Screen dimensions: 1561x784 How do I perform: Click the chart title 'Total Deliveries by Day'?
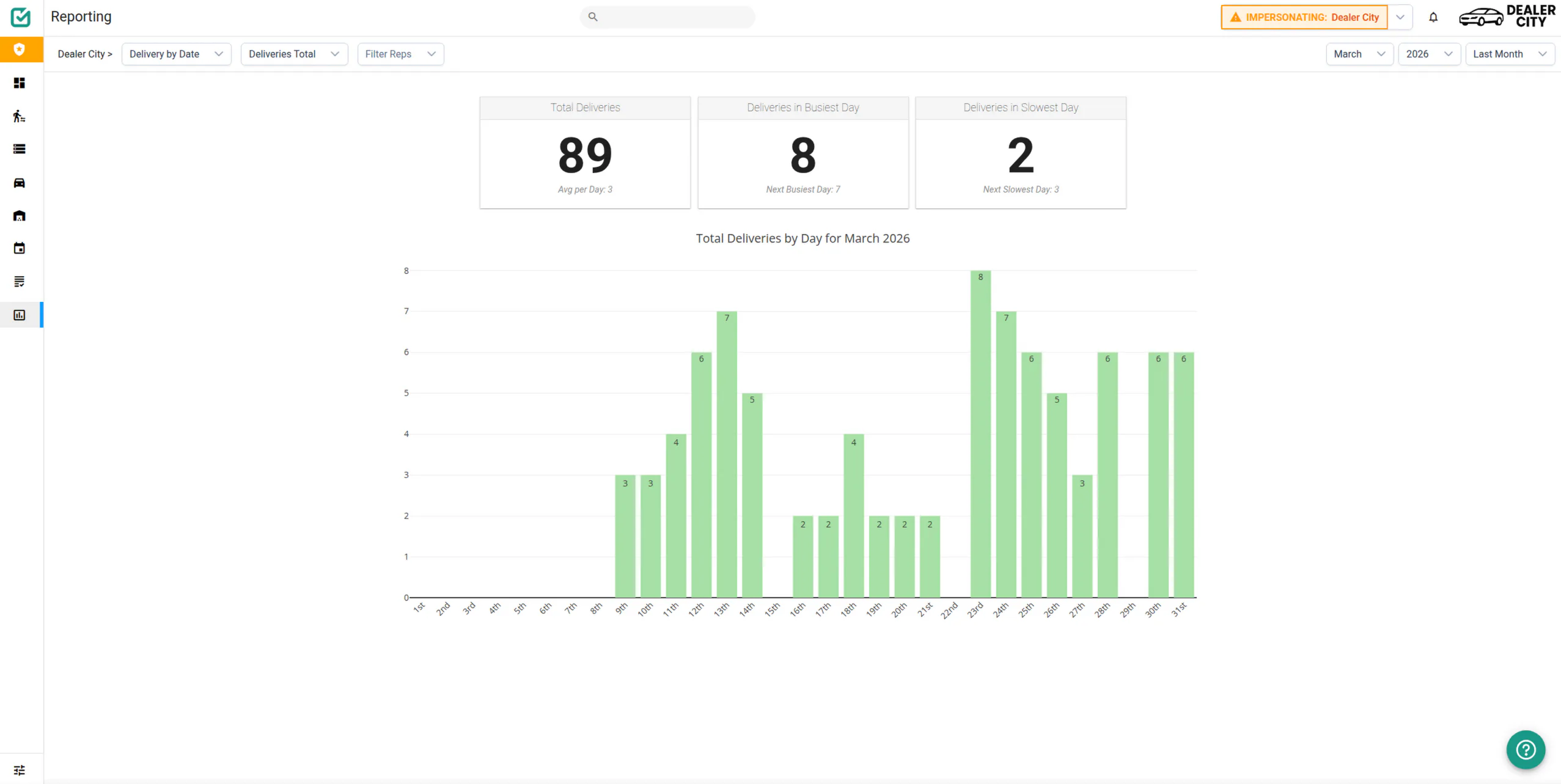(803, 238)
